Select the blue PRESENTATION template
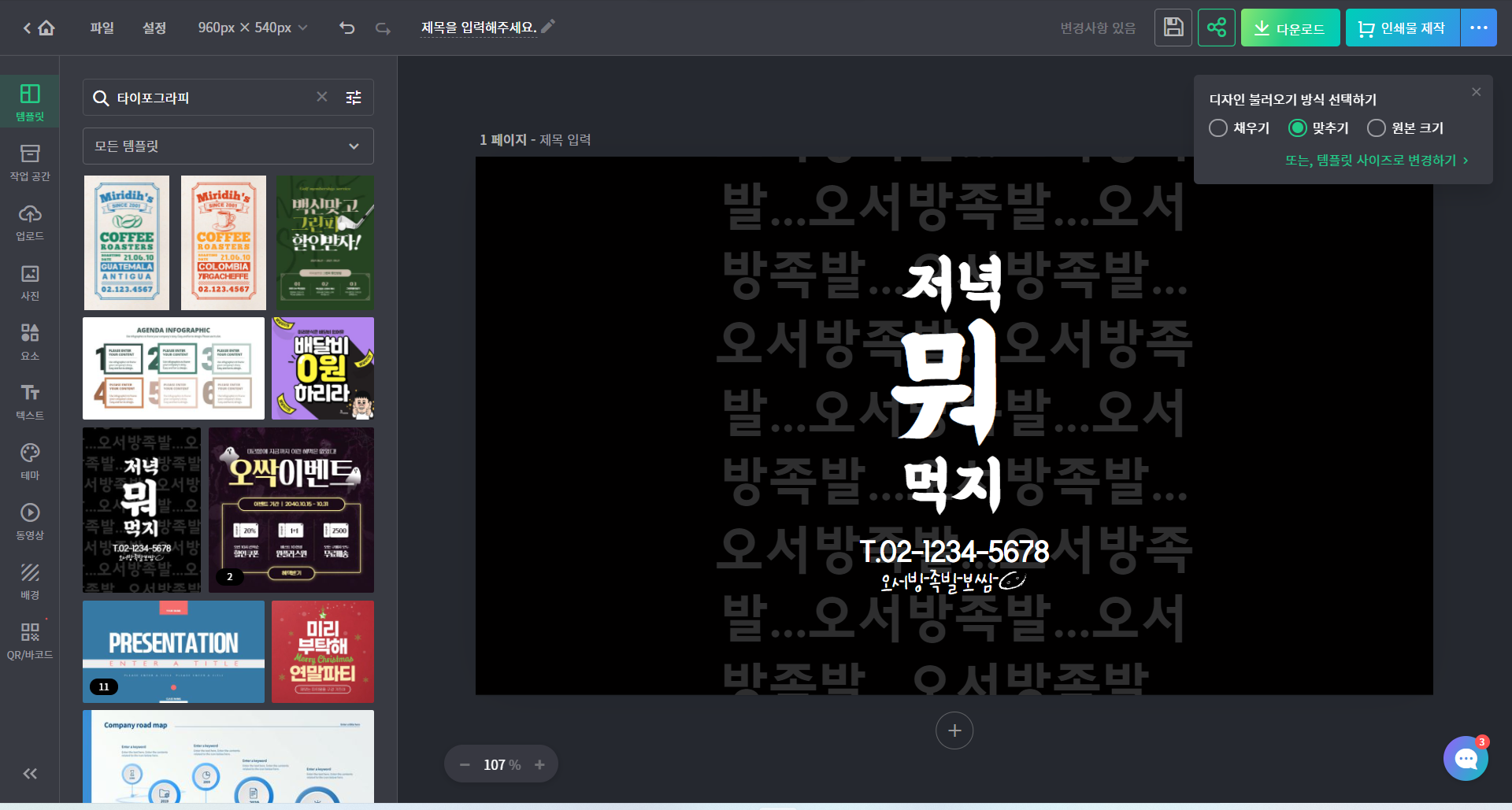Image resolution: width=1512 pixels, height=810 pixels. (173, 652)
